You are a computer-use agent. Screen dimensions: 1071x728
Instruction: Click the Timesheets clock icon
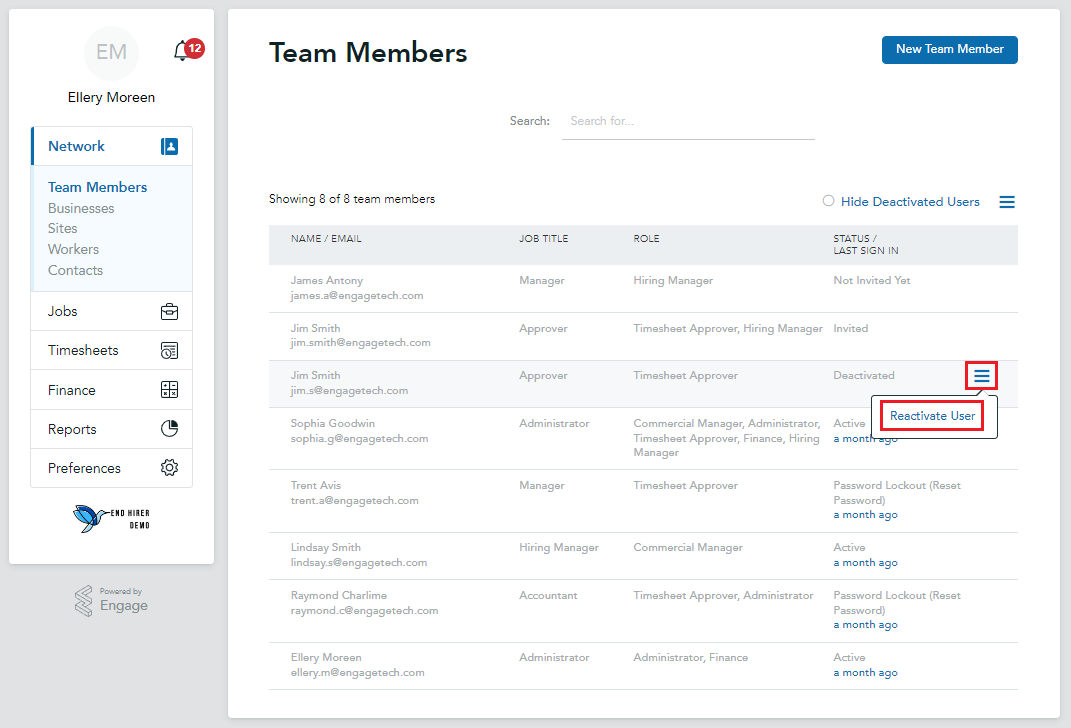point(169,350)
